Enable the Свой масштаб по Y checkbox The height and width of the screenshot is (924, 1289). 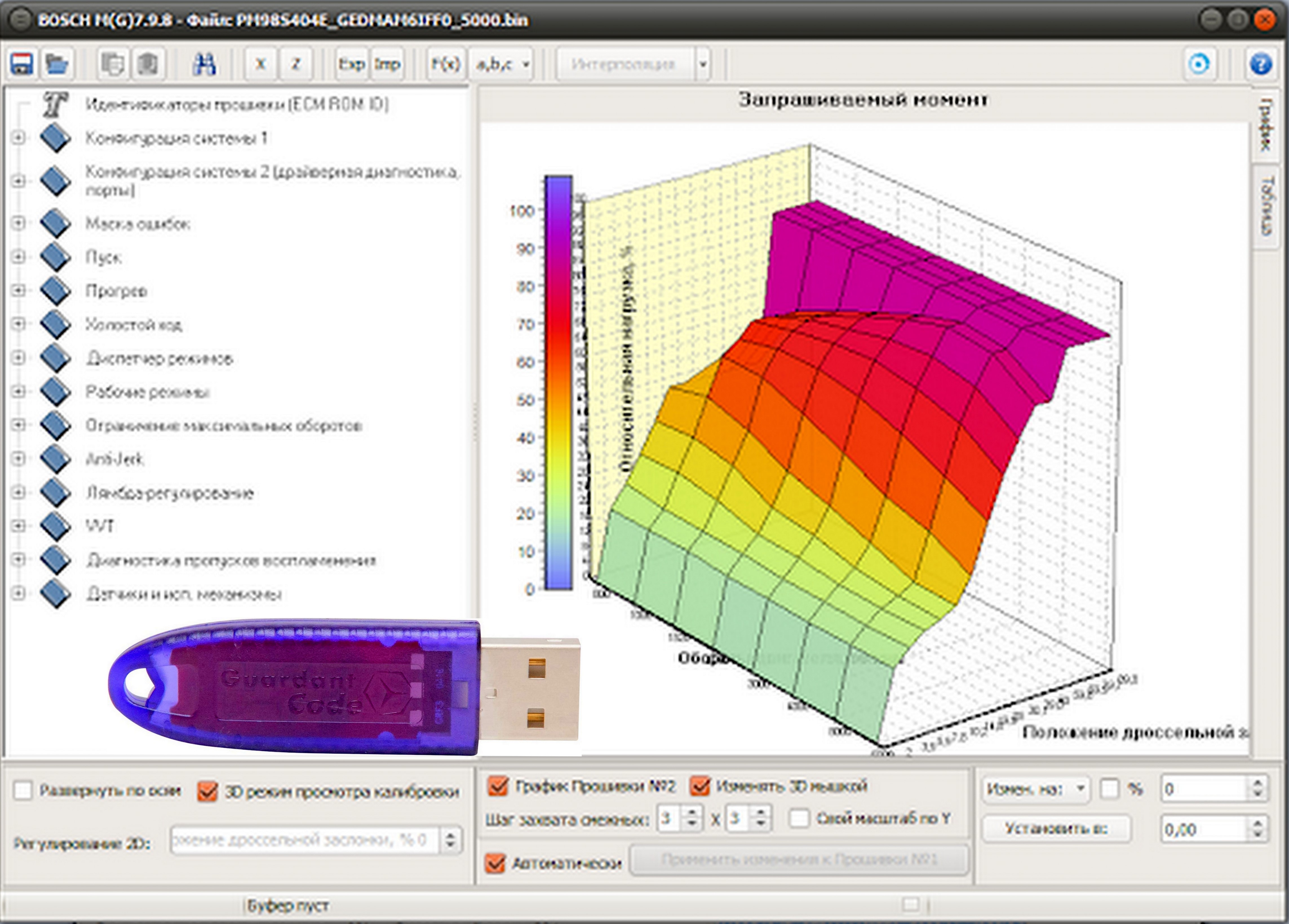799,818
